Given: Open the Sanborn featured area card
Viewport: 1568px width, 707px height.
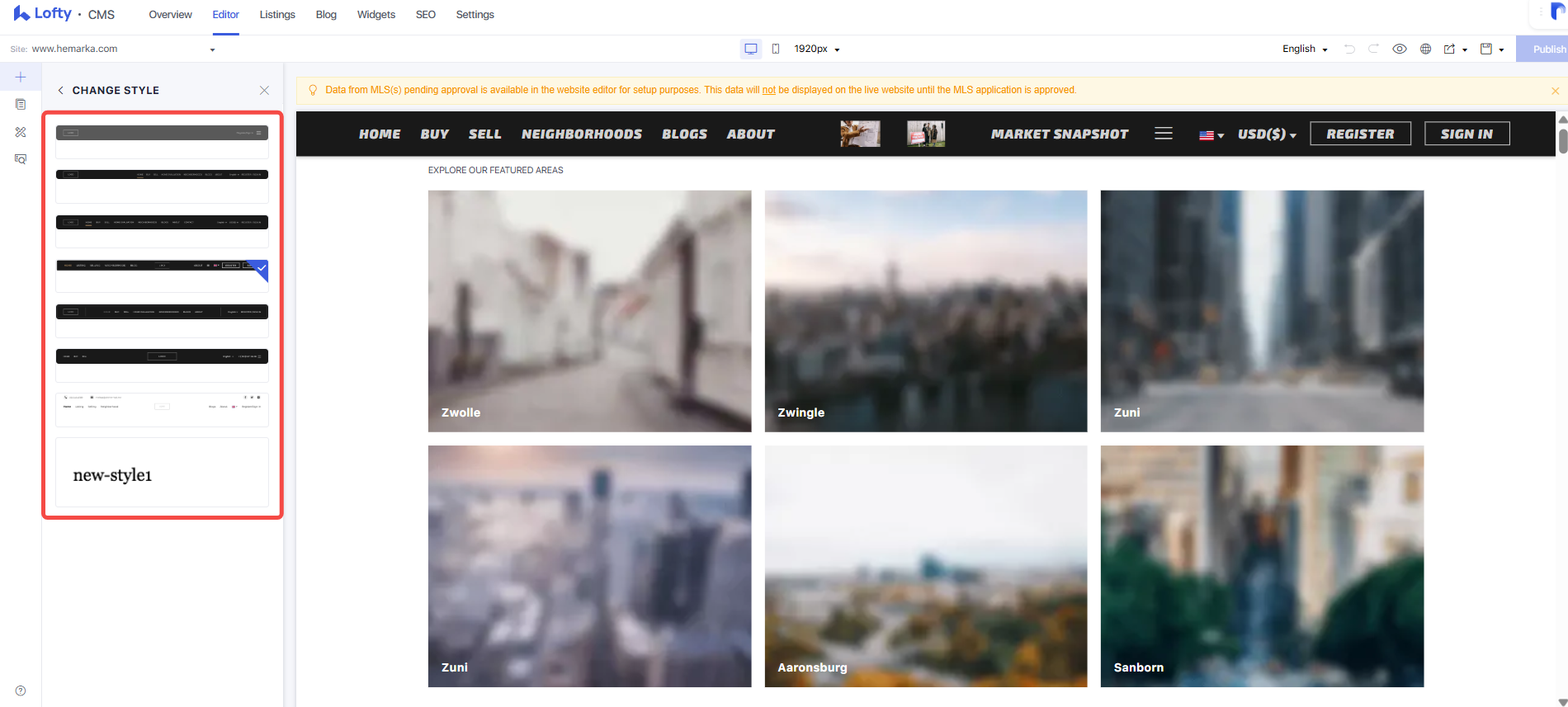Looking at the screenshot, I should (1262, 566).
